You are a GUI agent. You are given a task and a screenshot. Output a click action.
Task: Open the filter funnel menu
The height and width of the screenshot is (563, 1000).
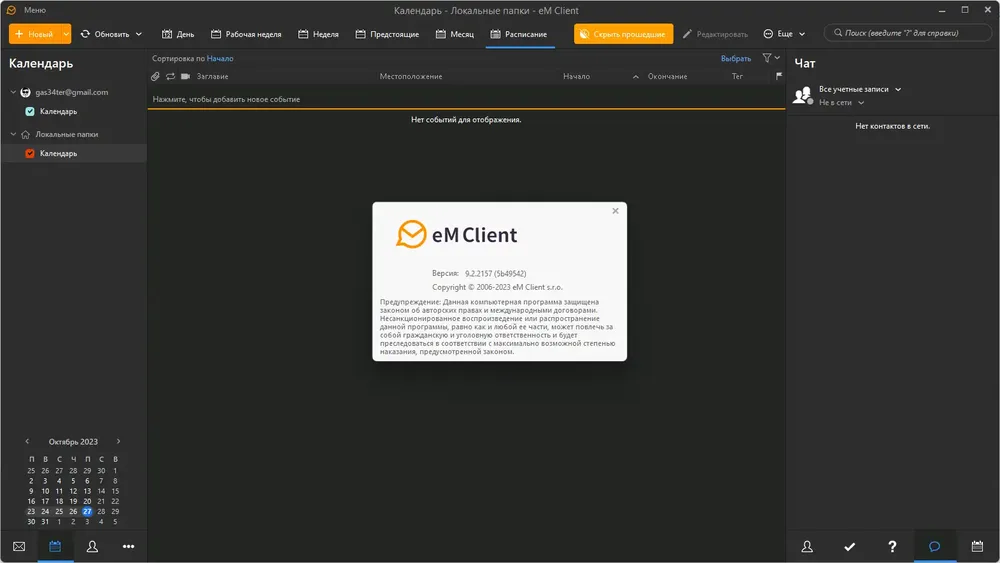pyautogui.click(x=771, y=58)
